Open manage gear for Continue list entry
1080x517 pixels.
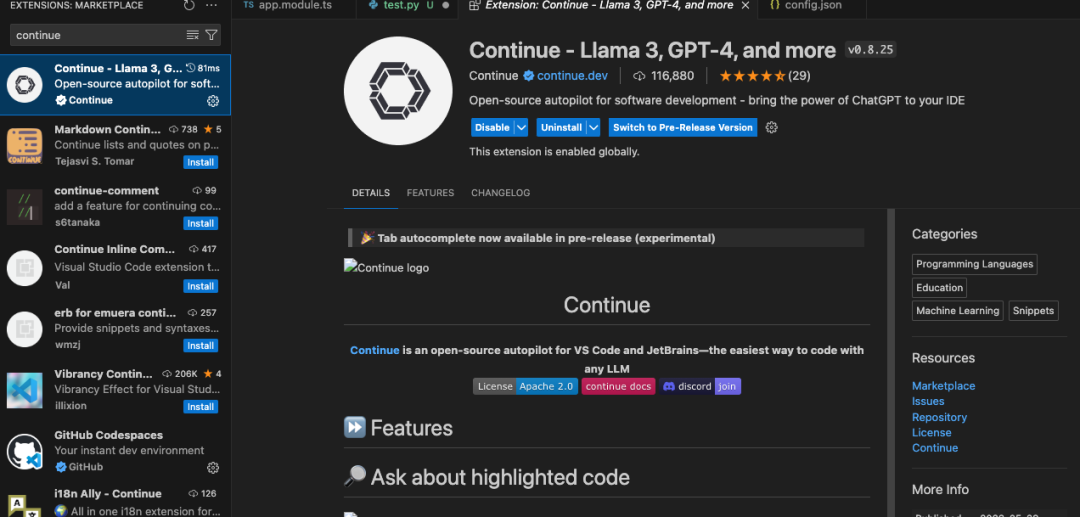click(213, 101)
